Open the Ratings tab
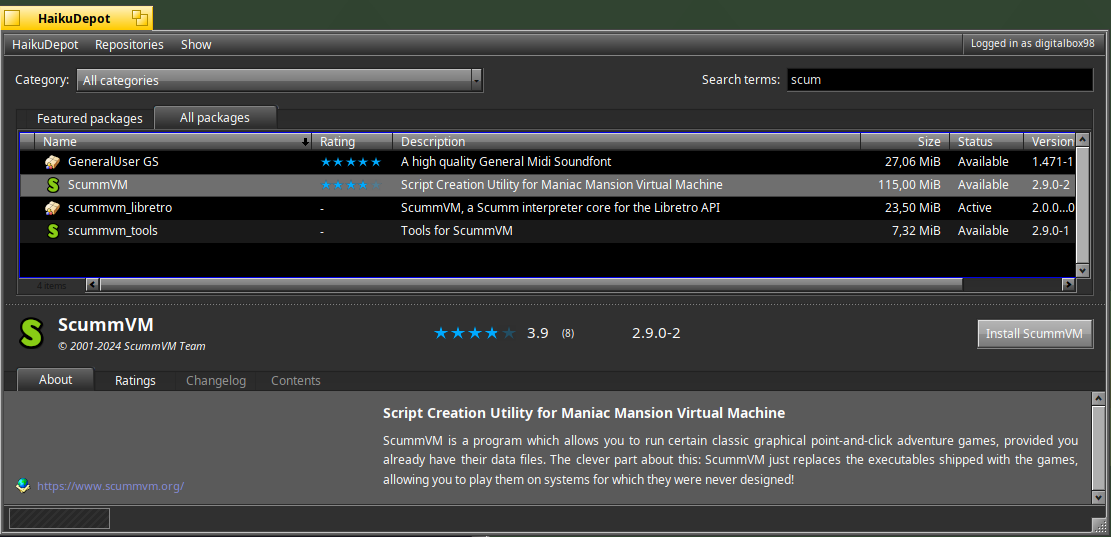 (x=135, y=381)
